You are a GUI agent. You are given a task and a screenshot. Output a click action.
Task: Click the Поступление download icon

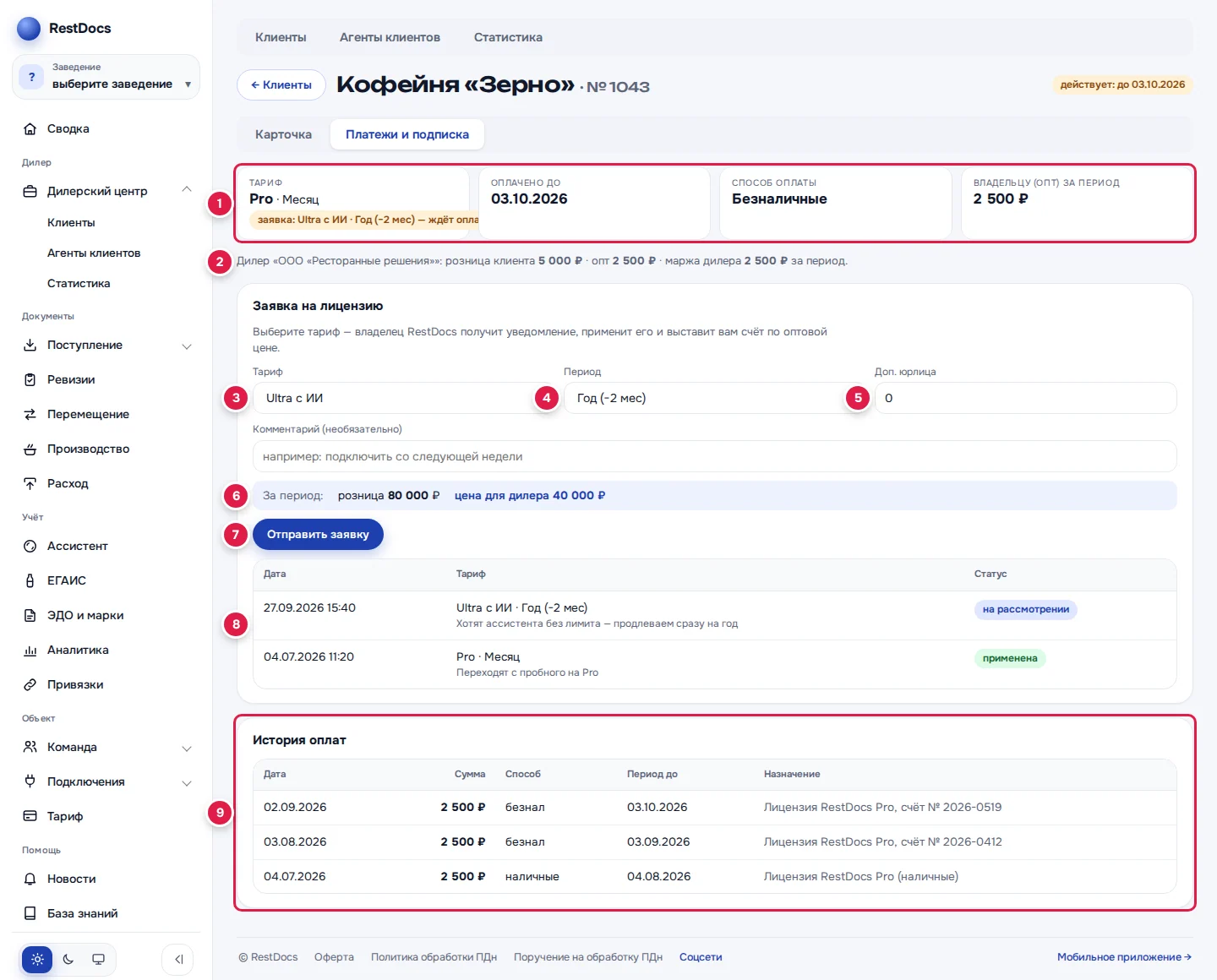point(30,346)
